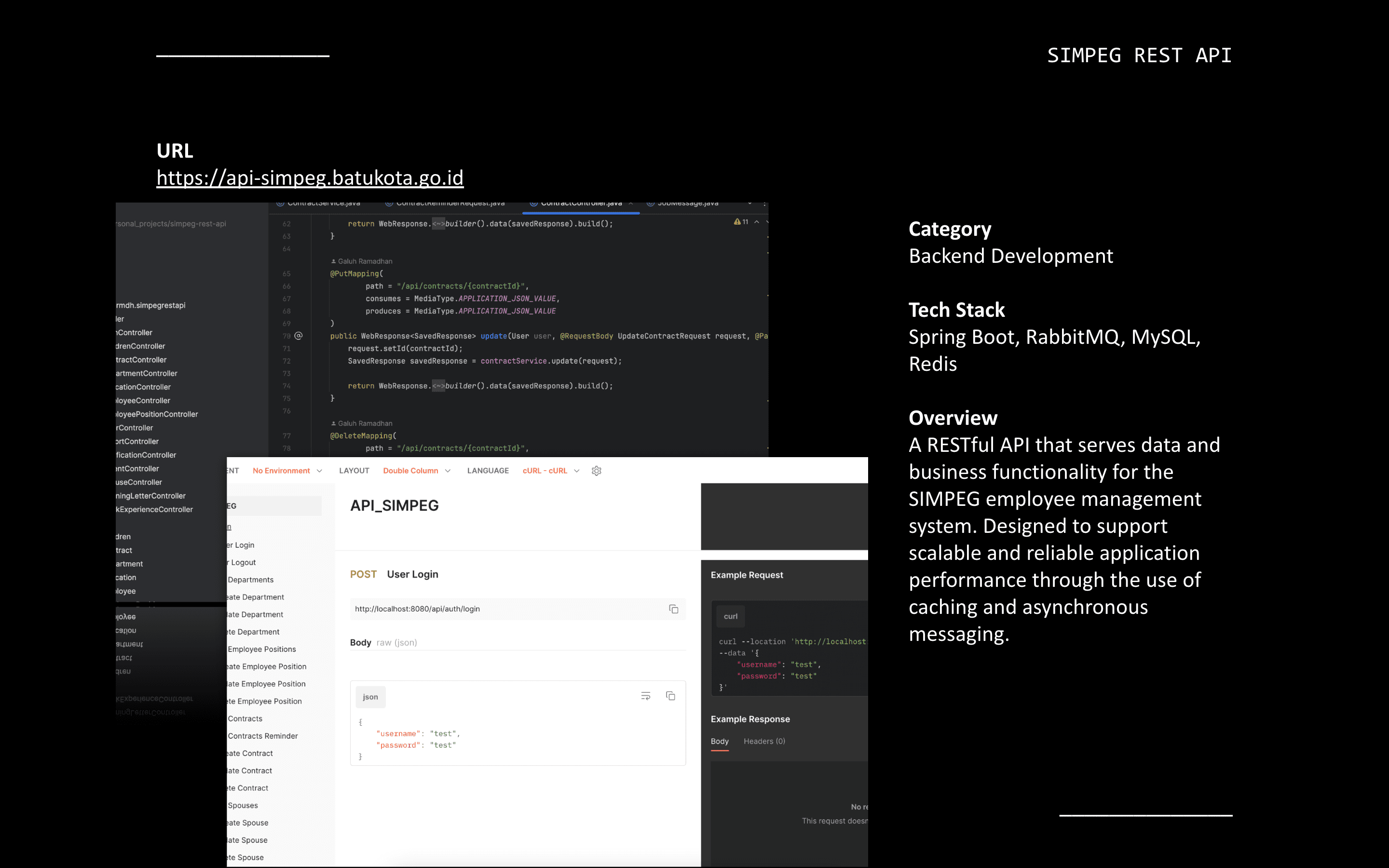Image resolution: width=1389 pixels, height=868 pixels.
Task: Click the rmdh.simpegrestapi package in project tree
Action: click(150, 305)
